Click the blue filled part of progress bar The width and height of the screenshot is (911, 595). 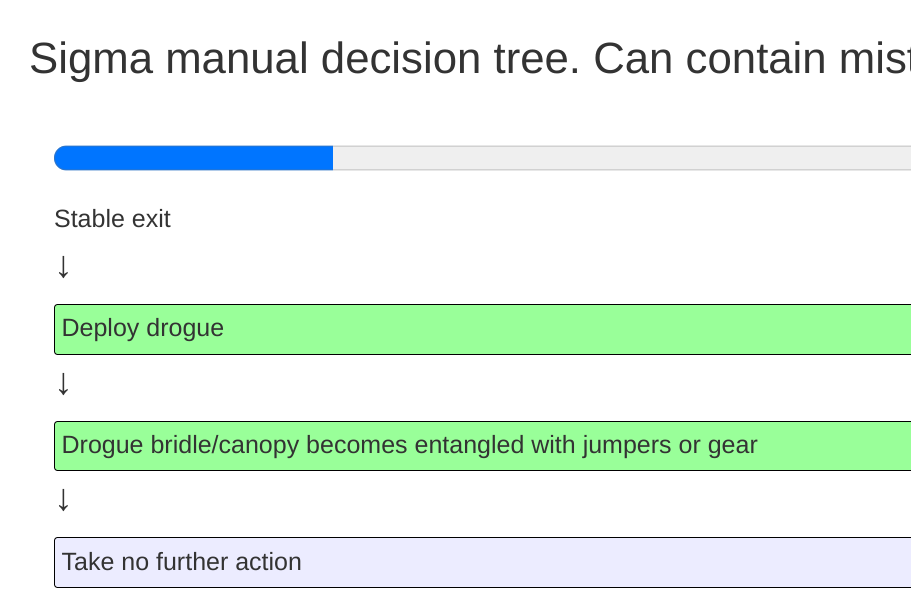tap(193, 158)
